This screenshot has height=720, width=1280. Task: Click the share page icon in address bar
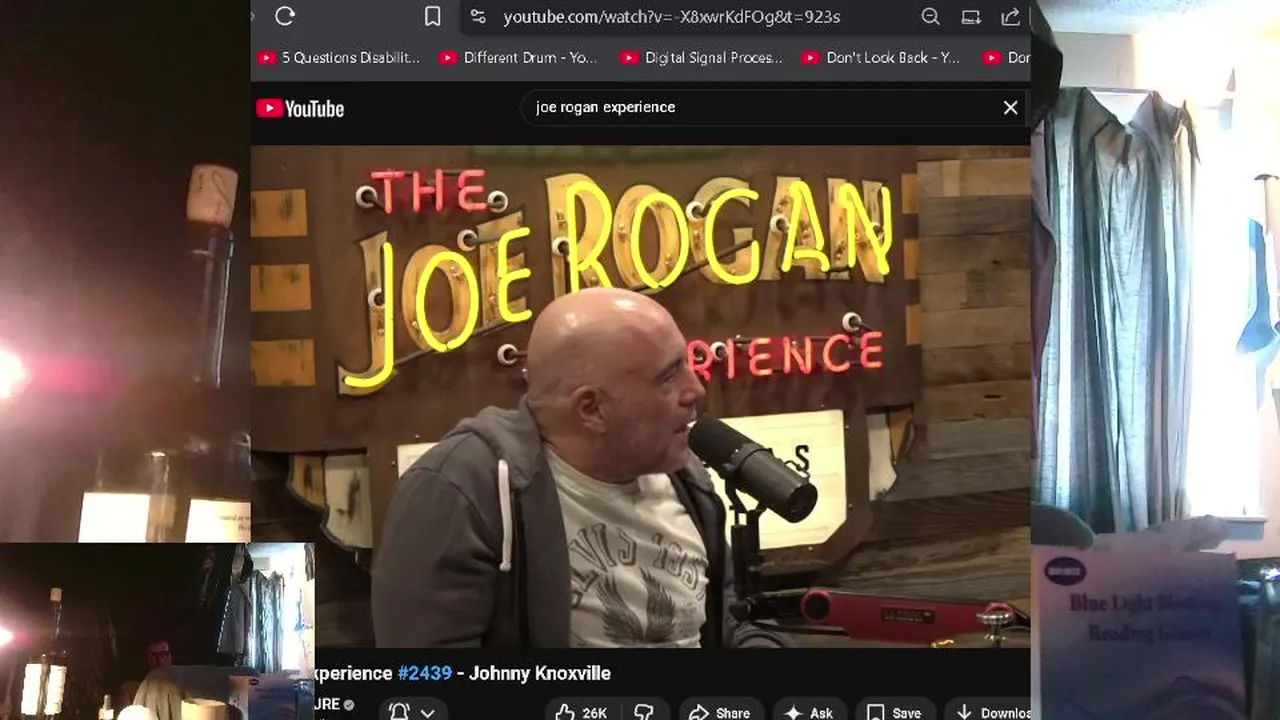1010,16
